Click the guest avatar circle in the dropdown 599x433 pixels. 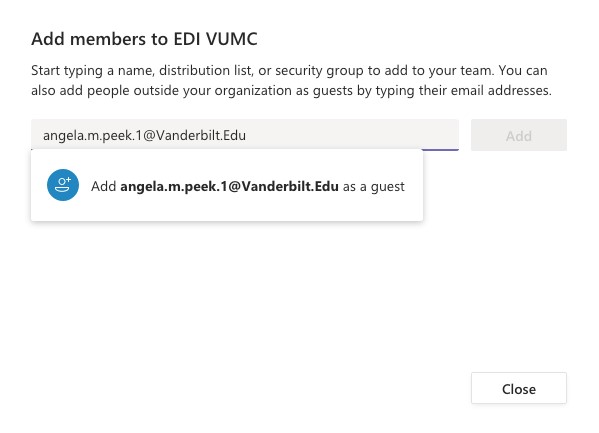click(63, 185)
